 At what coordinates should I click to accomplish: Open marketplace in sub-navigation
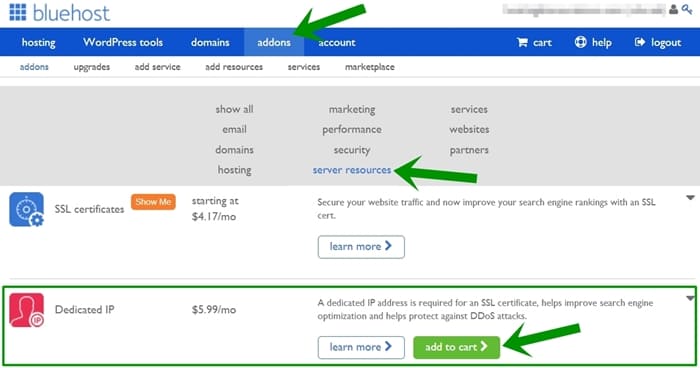point(370,67)
